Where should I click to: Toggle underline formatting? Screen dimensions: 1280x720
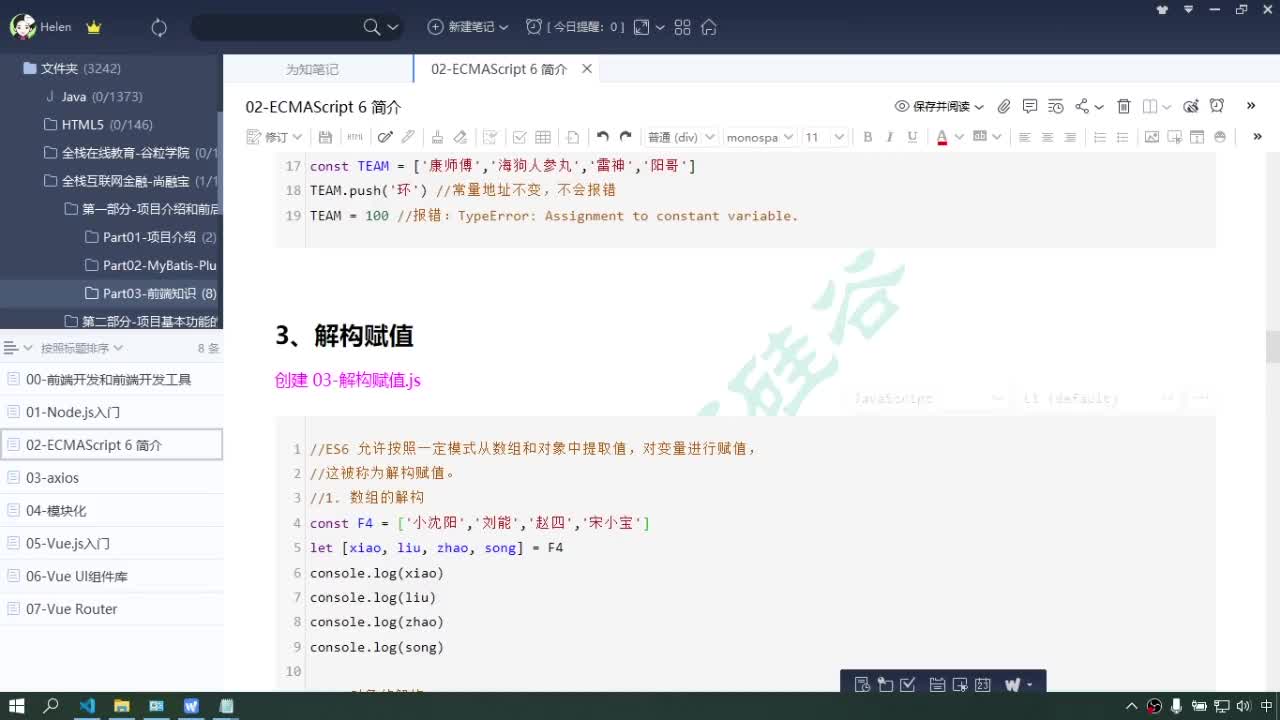[x=912, y=137]
